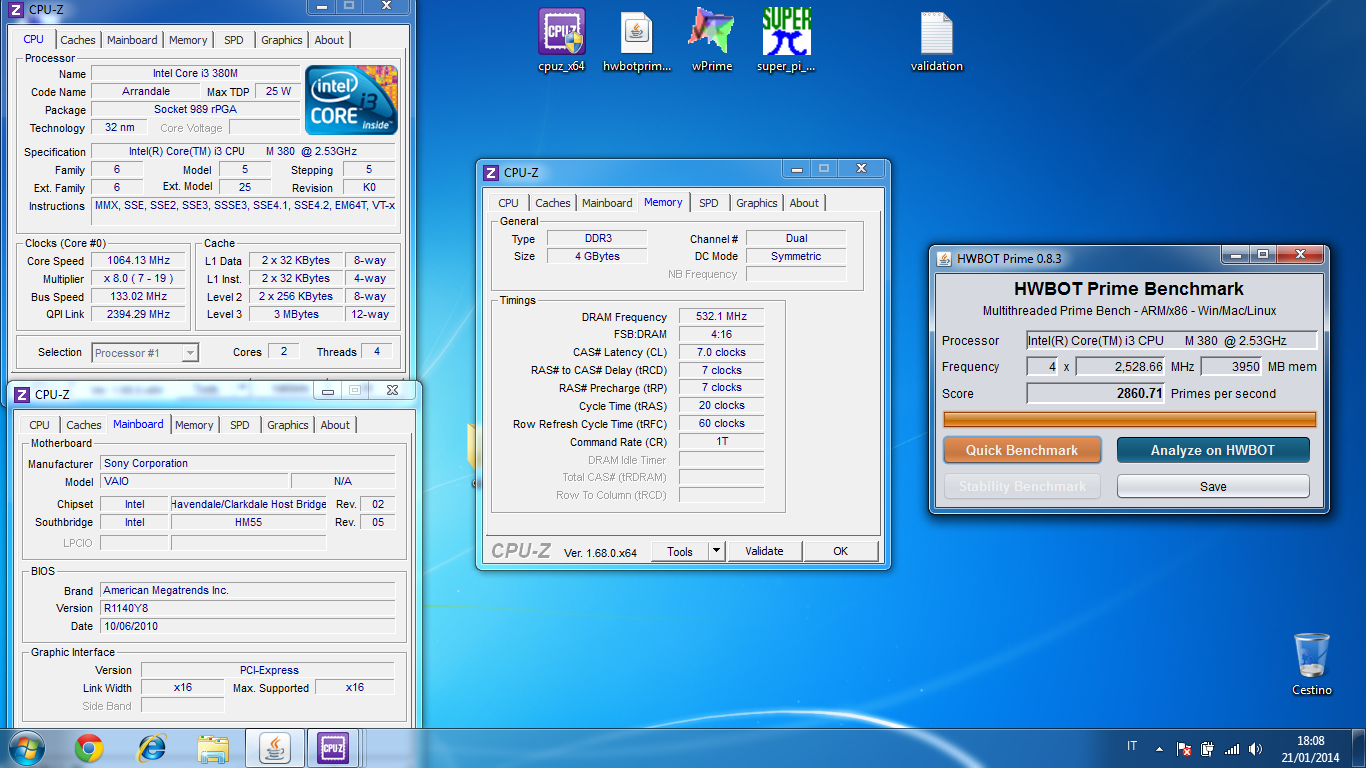This screenshot has width=1366, height=768.
Task: Open the hwbotprime desktop file icon
Action: 637,41
